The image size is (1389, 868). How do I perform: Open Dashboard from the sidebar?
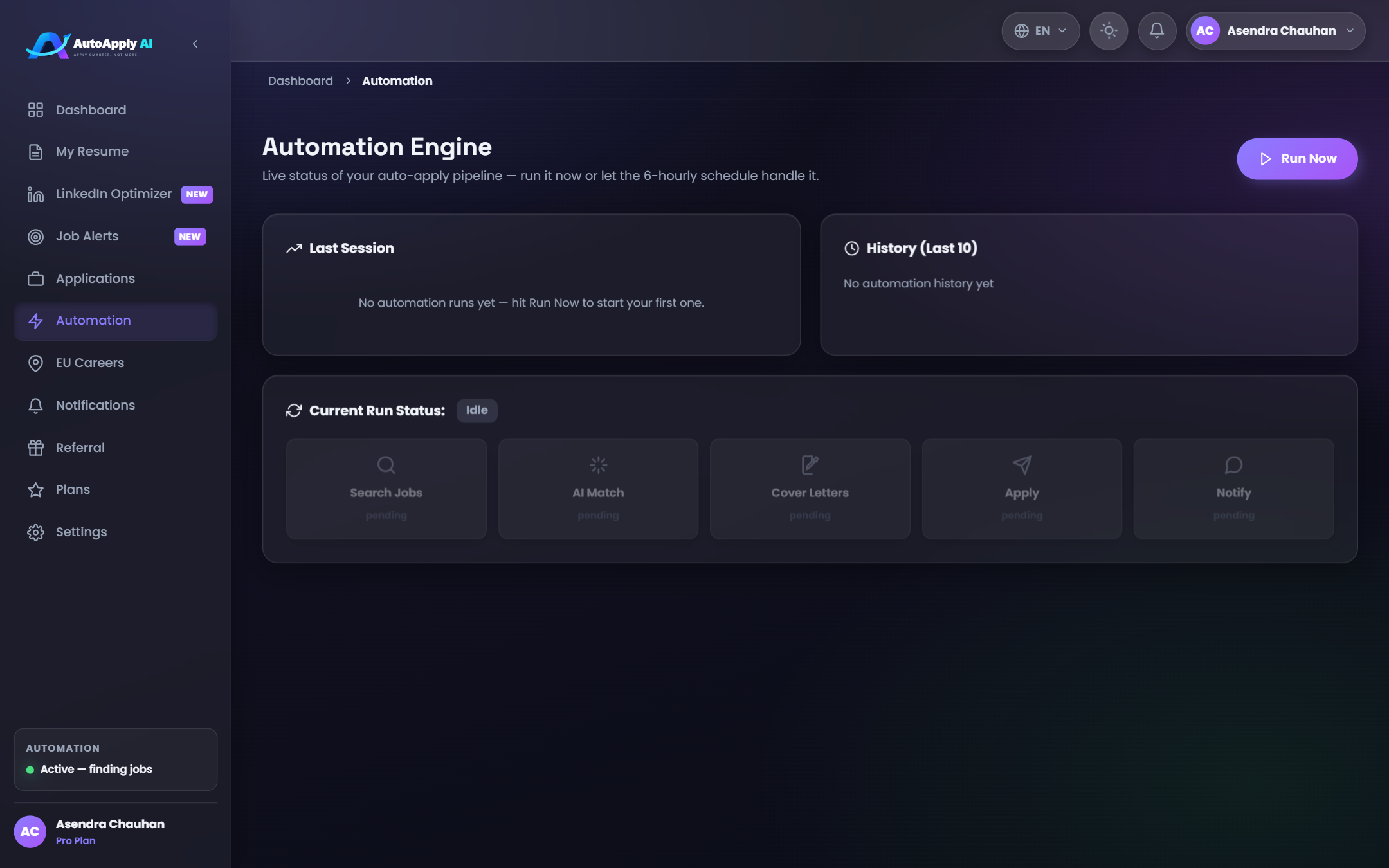click(x=116, y=110)
